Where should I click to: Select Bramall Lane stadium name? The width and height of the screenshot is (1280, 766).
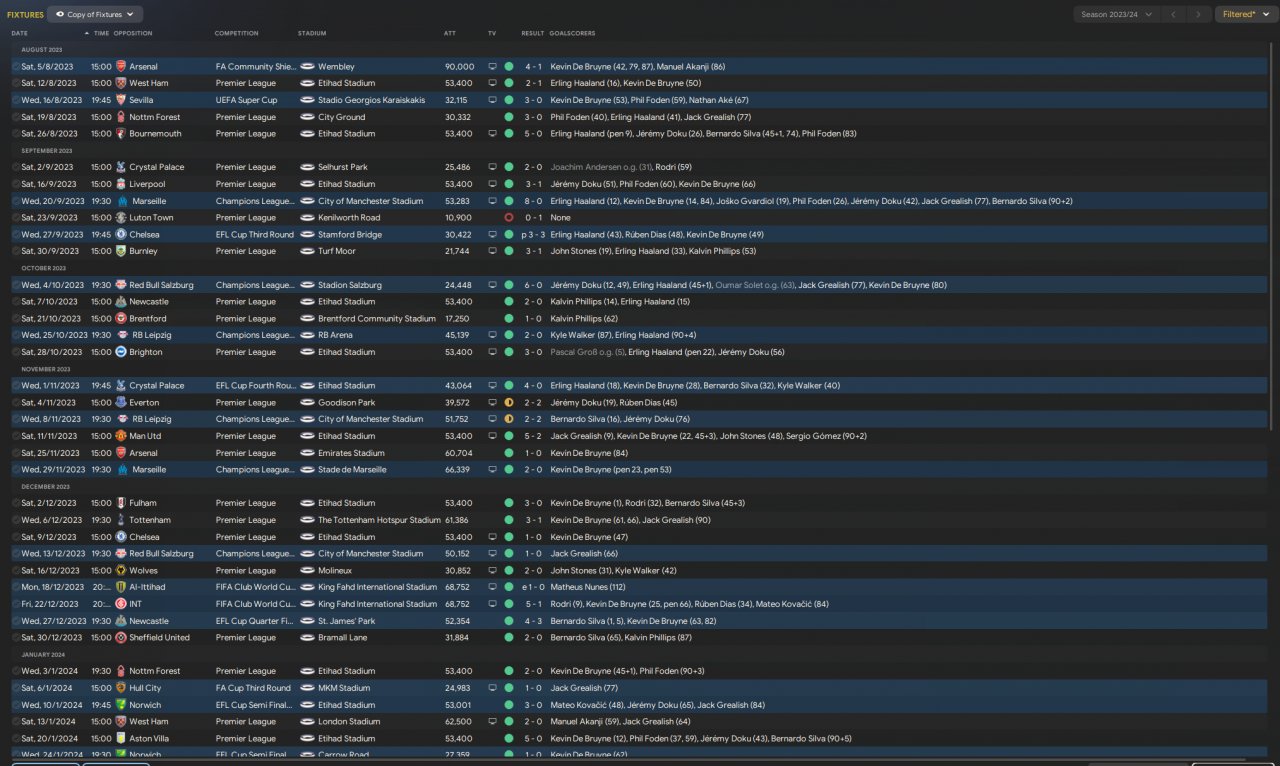pyautogui.click(x=343, y=637)
